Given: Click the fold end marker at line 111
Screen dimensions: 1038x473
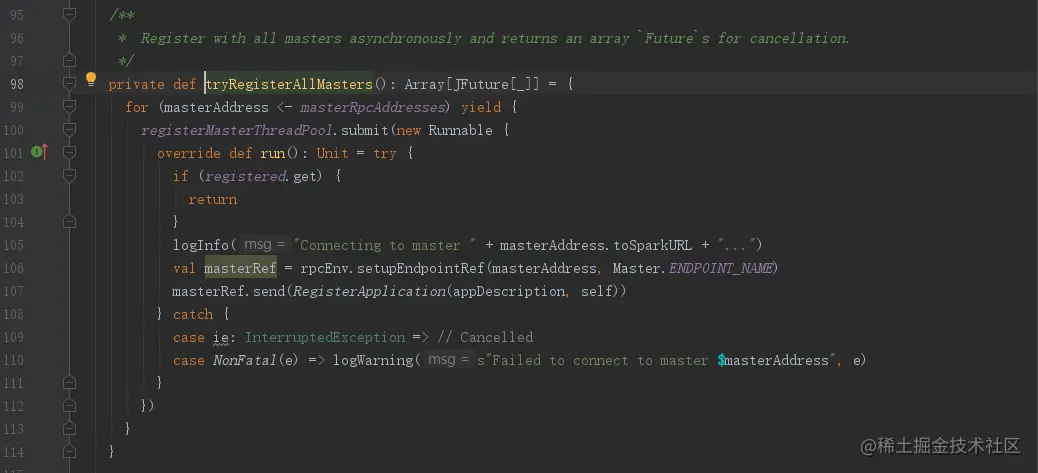Looking at the screenshot, I should (70, 382).
